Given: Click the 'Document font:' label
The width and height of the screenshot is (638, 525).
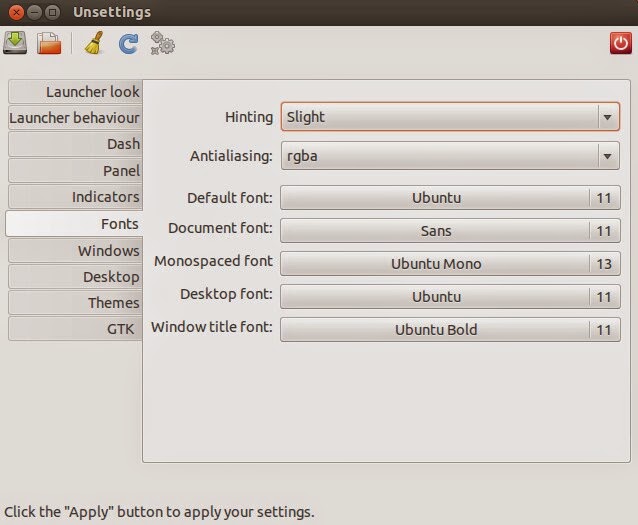Looking at the screenshot, I should (221, 228).
